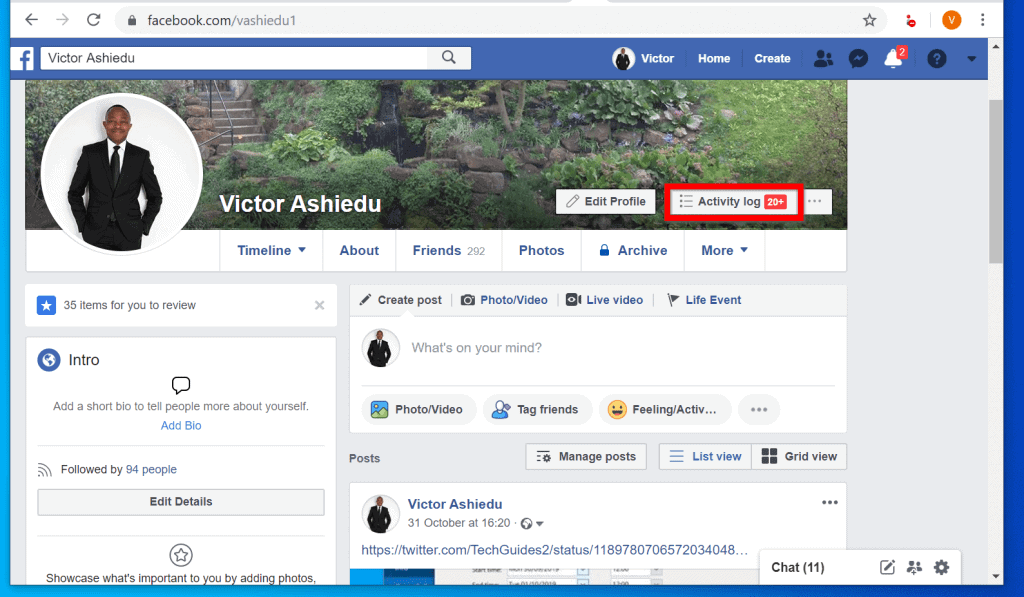Open the Activity log
Screen dimensions: 1024x597
point(733,202)
